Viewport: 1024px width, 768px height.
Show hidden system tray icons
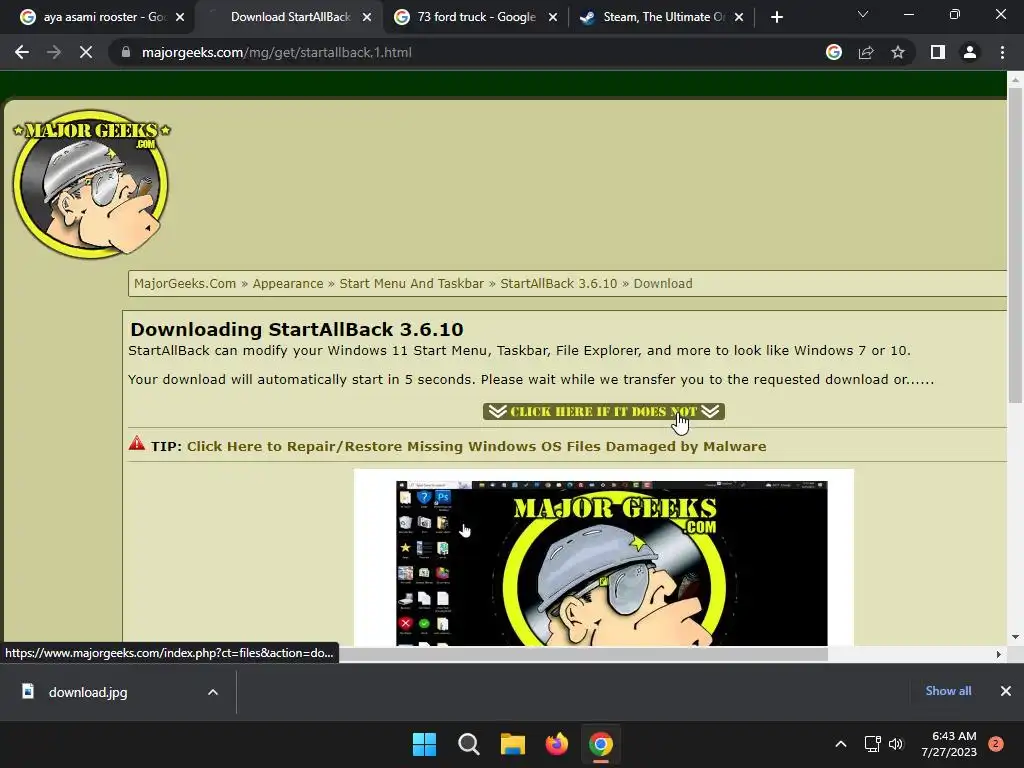coord(841,744)
